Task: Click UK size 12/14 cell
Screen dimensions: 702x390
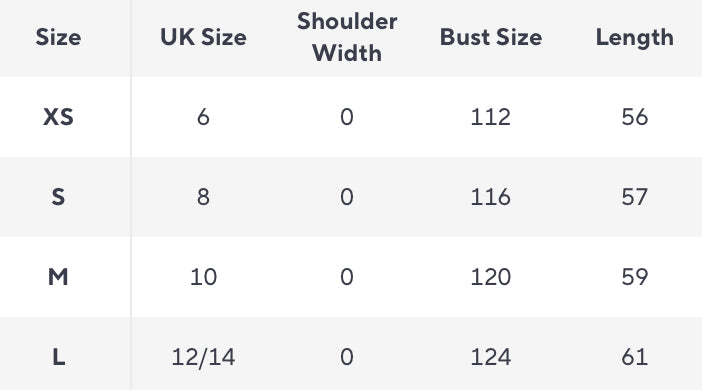Action: point(203,357)
